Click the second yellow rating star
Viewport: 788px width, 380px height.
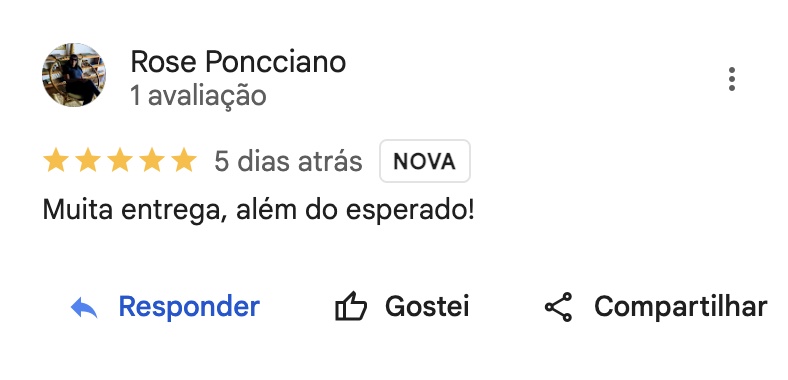88,160
